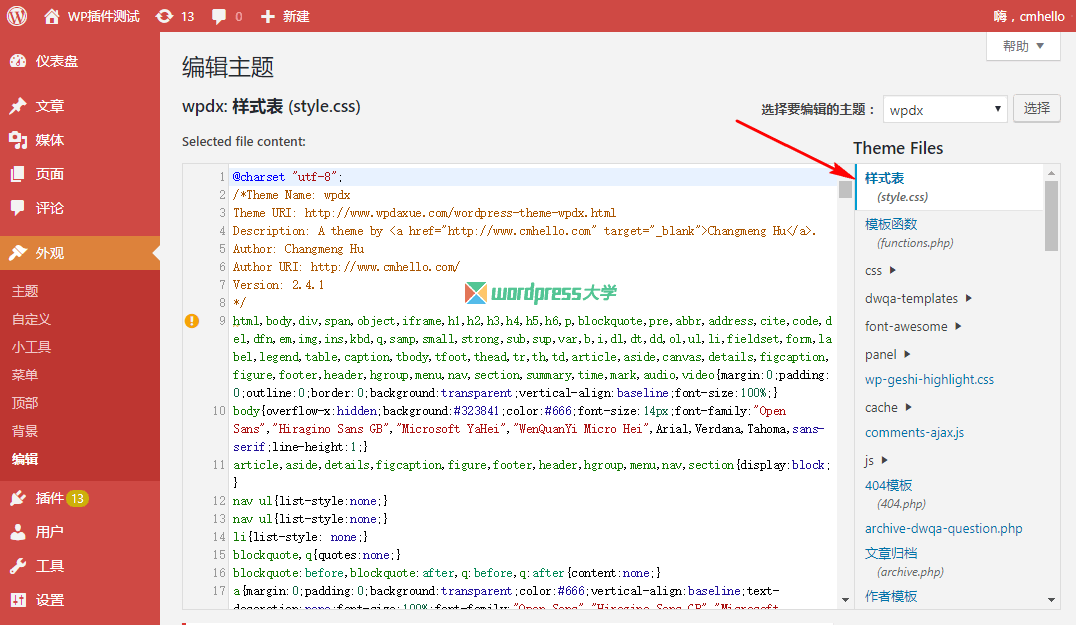Click the "Theme Files" heading
1076x625 pixels.
tap(898, 148)
